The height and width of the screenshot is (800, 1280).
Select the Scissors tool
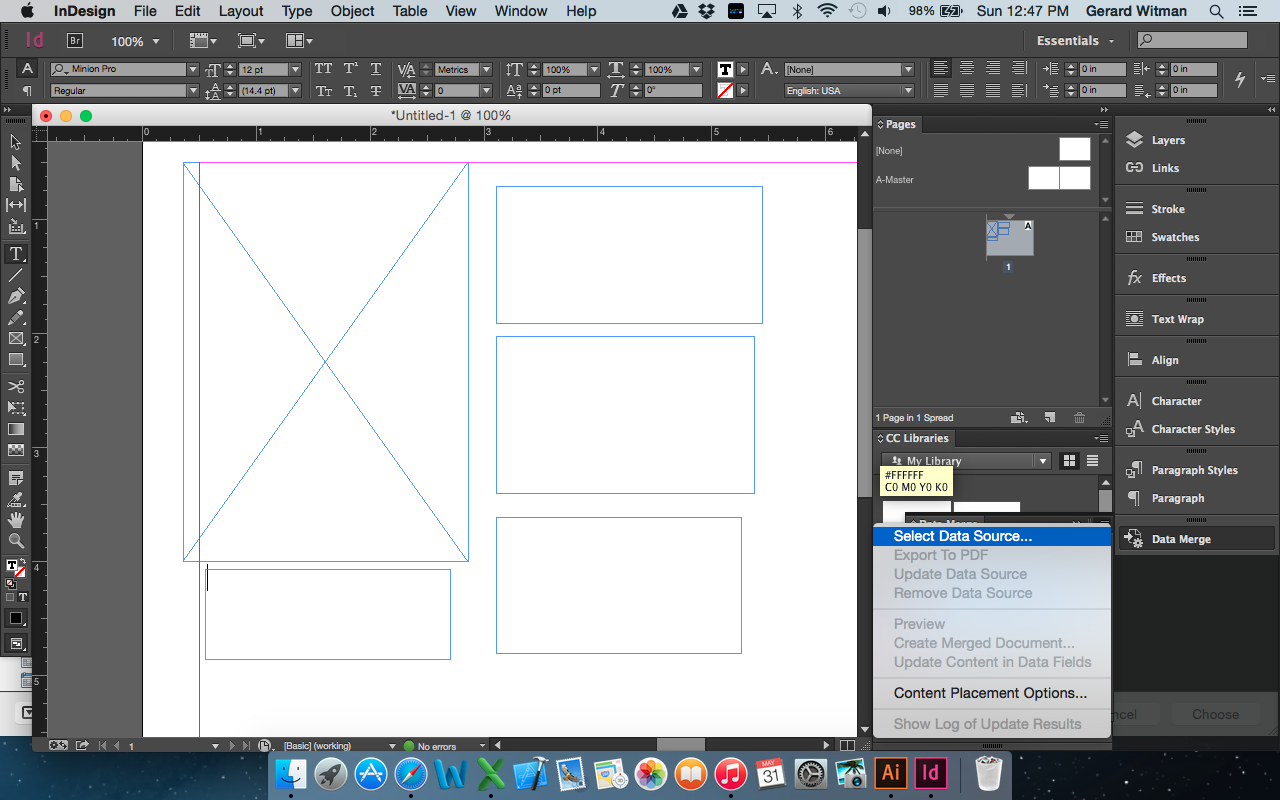16,387
